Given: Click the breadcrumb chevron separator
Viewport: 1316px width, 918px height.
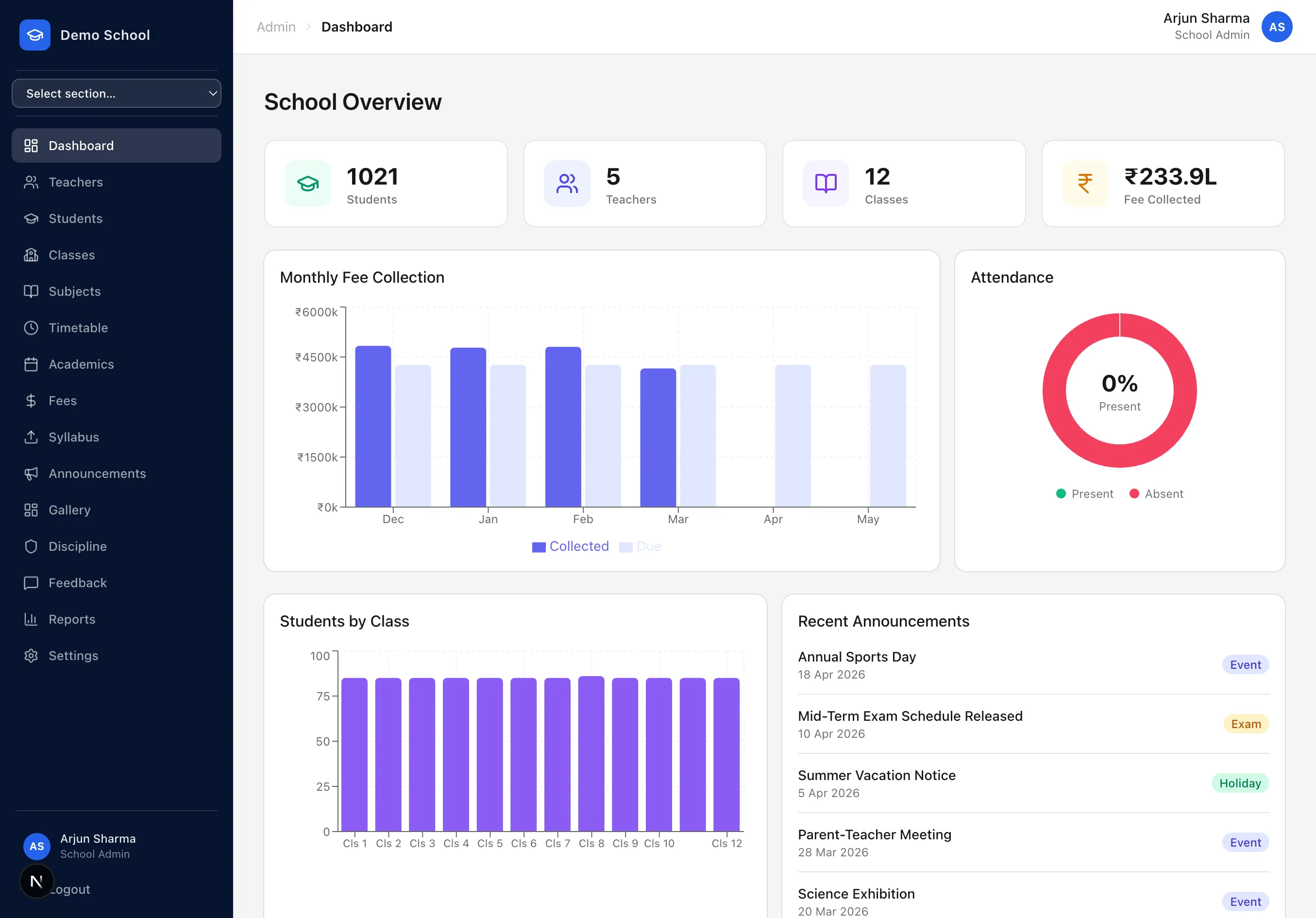Looking at the screenshot, I should pyautogui.click(x=308, y=27).
